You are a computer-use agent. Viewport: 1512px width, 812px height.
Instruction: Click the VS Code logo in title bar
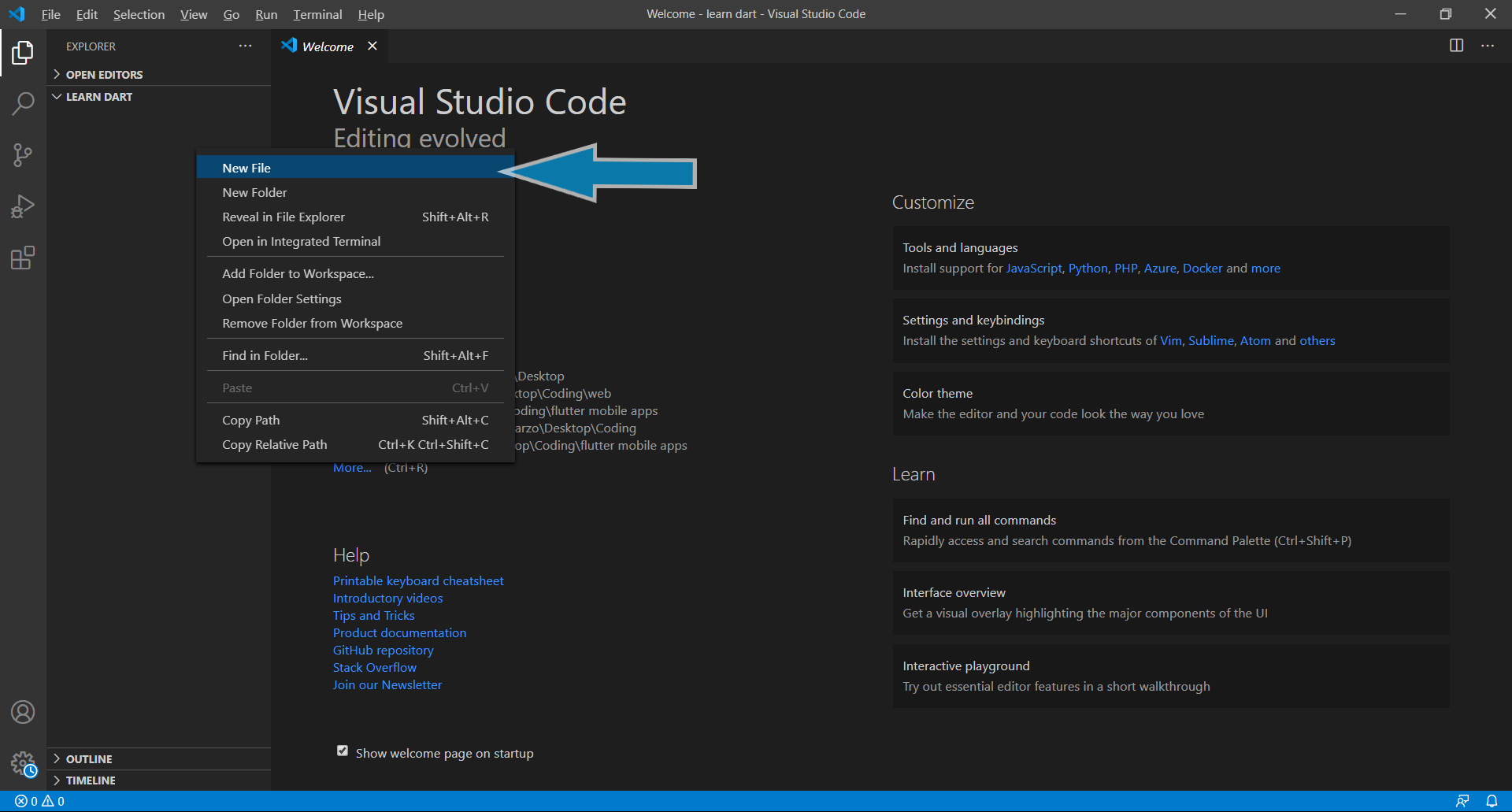(x=17, y=14)
